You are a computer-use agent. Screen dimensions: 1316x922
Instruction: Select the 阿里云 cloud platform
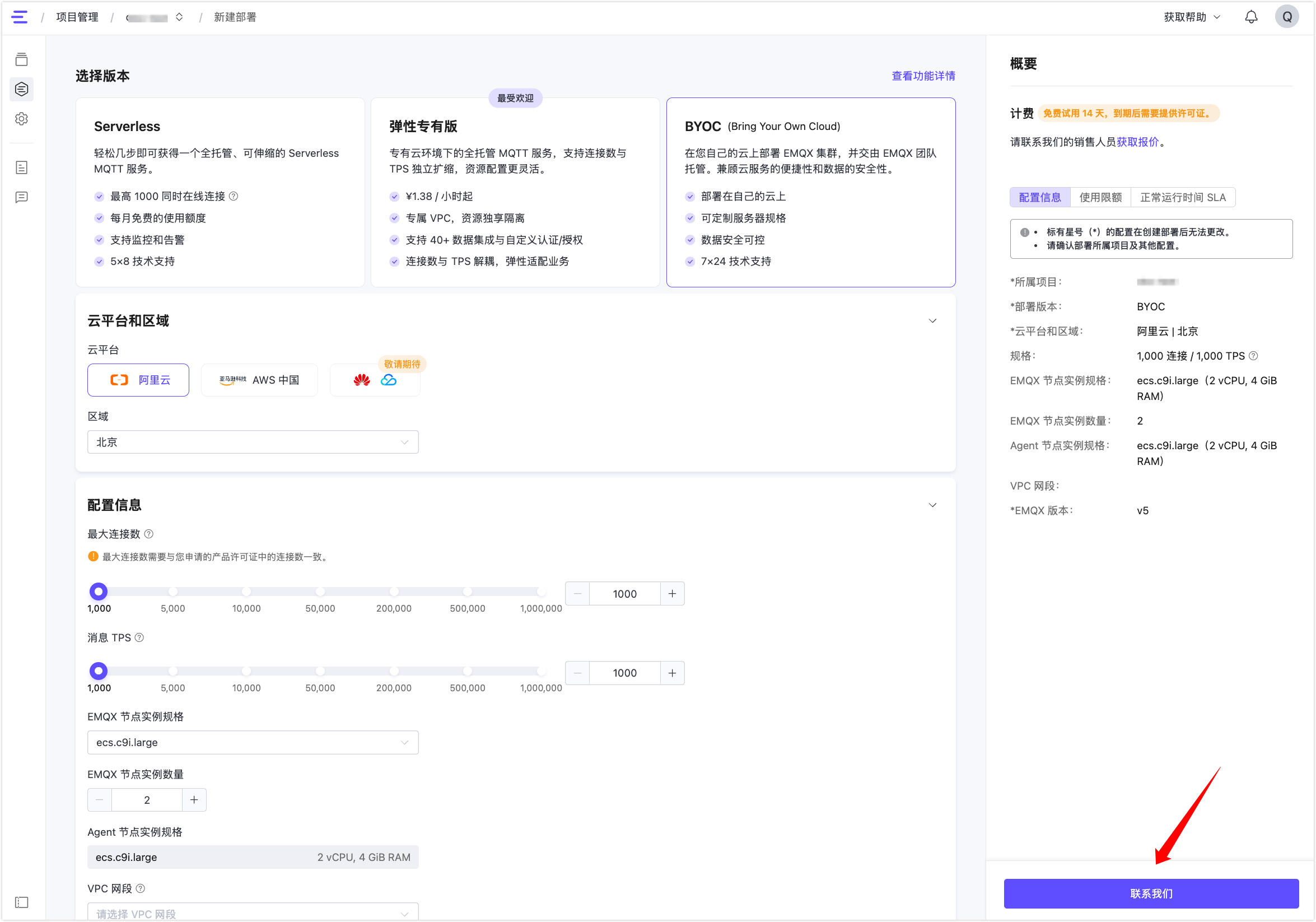(138, 380)
